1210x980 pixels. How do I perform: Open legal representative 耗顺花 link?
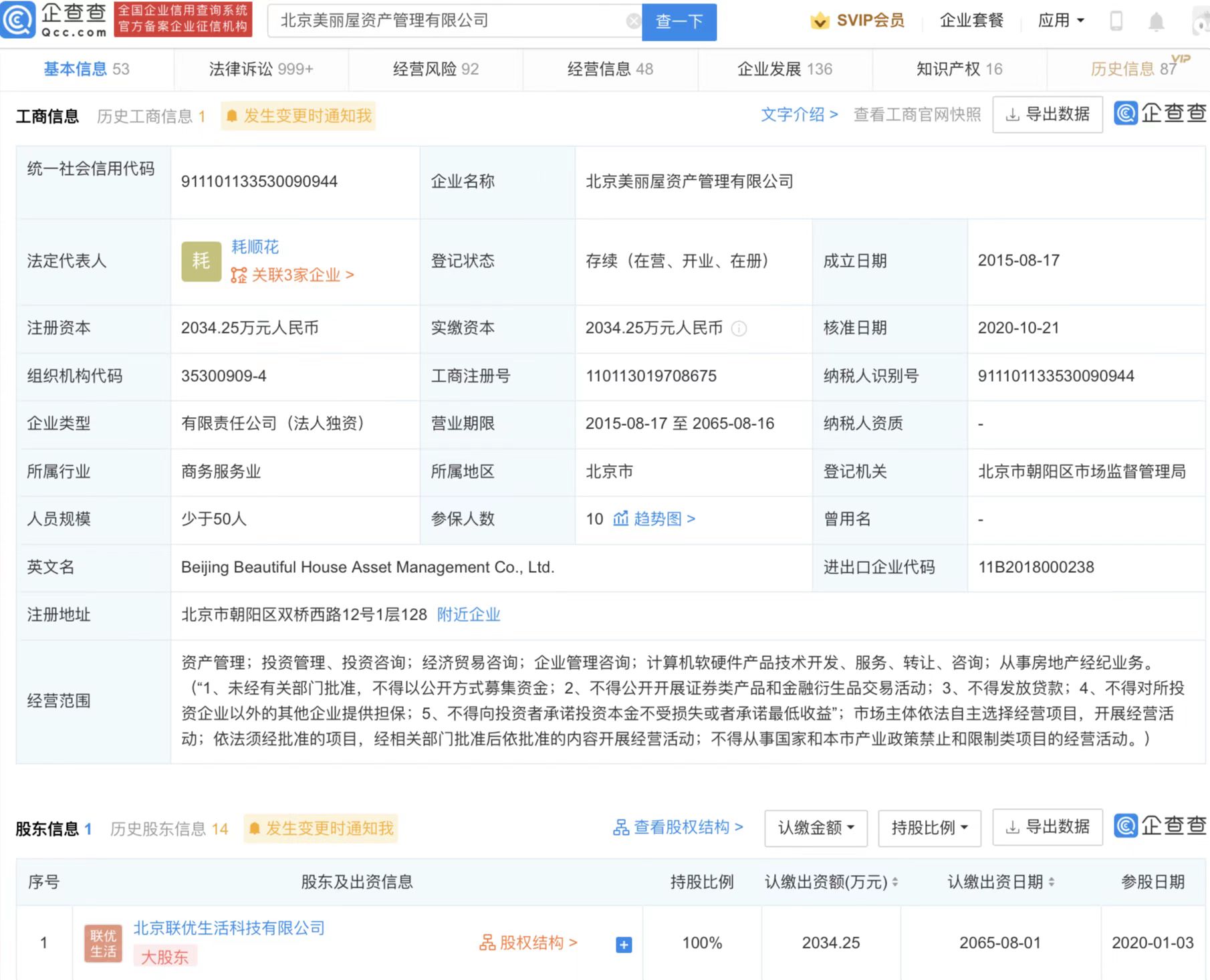pos(255,247)
